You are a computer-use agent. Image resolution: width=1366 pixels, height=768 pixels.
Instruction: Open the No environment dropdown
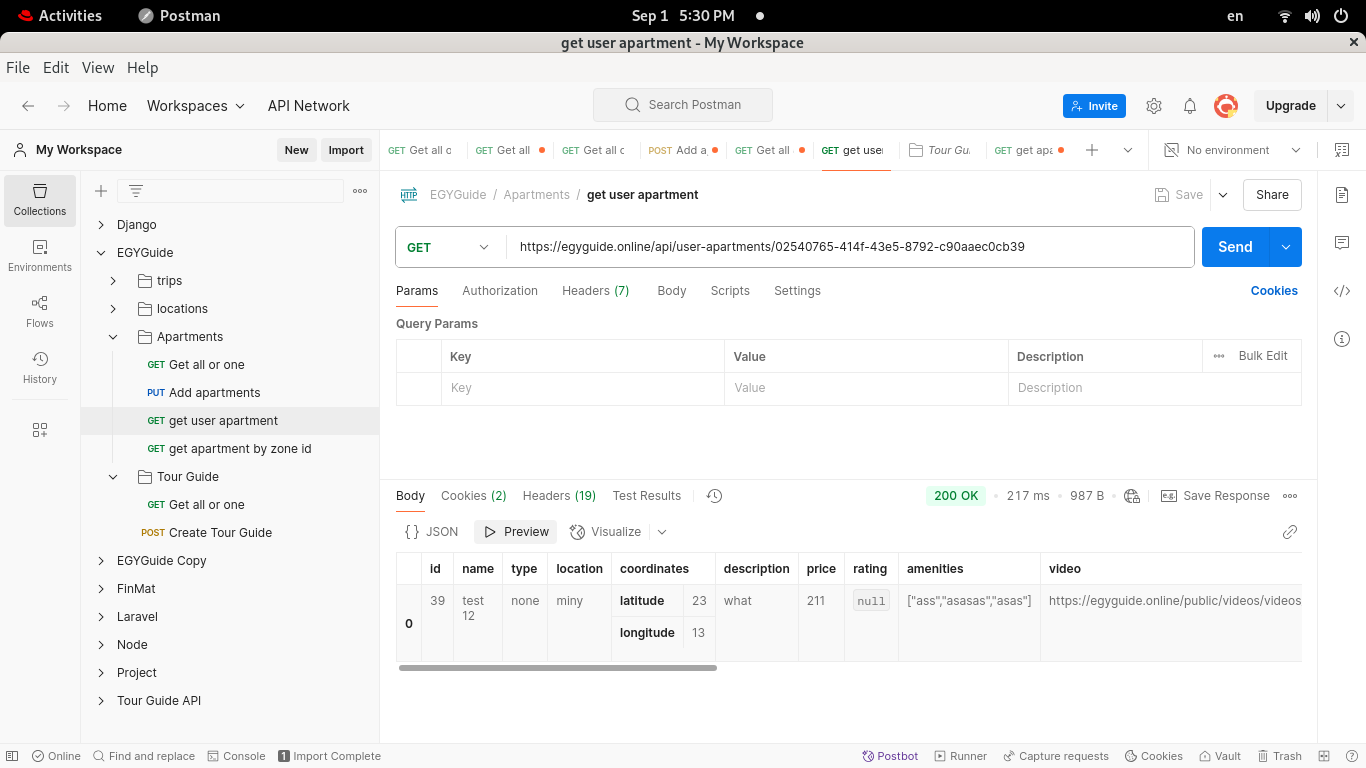(x=1232, y=150)
